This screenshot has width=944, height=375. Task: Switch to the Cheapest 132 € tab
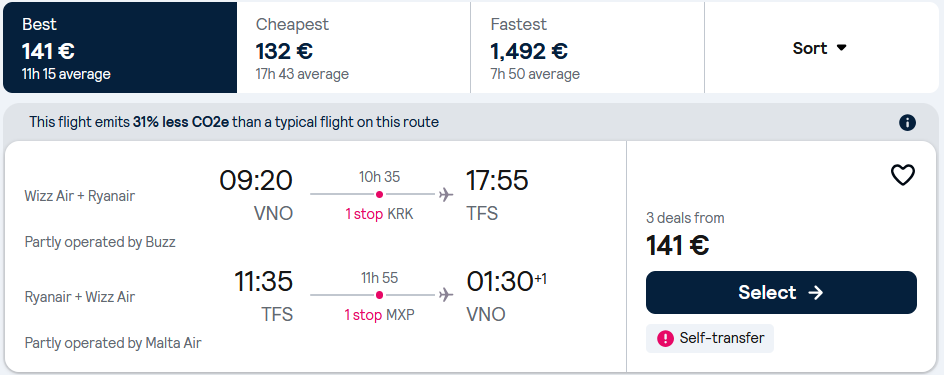coord(353,48)
